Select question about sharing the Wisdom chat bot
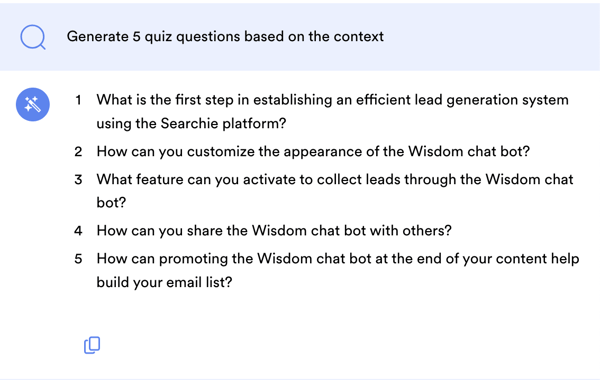600x380 pixels. pyautogui.click(x=274, y=231)
